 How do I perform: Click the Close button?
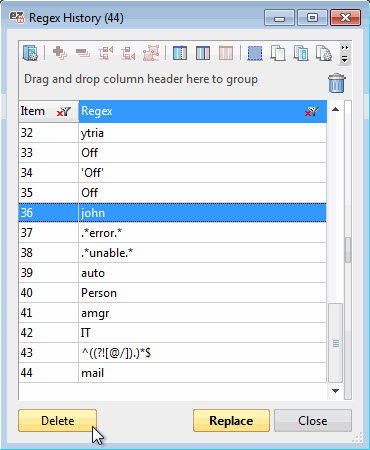pyautogui.click(x=313, y=421)
